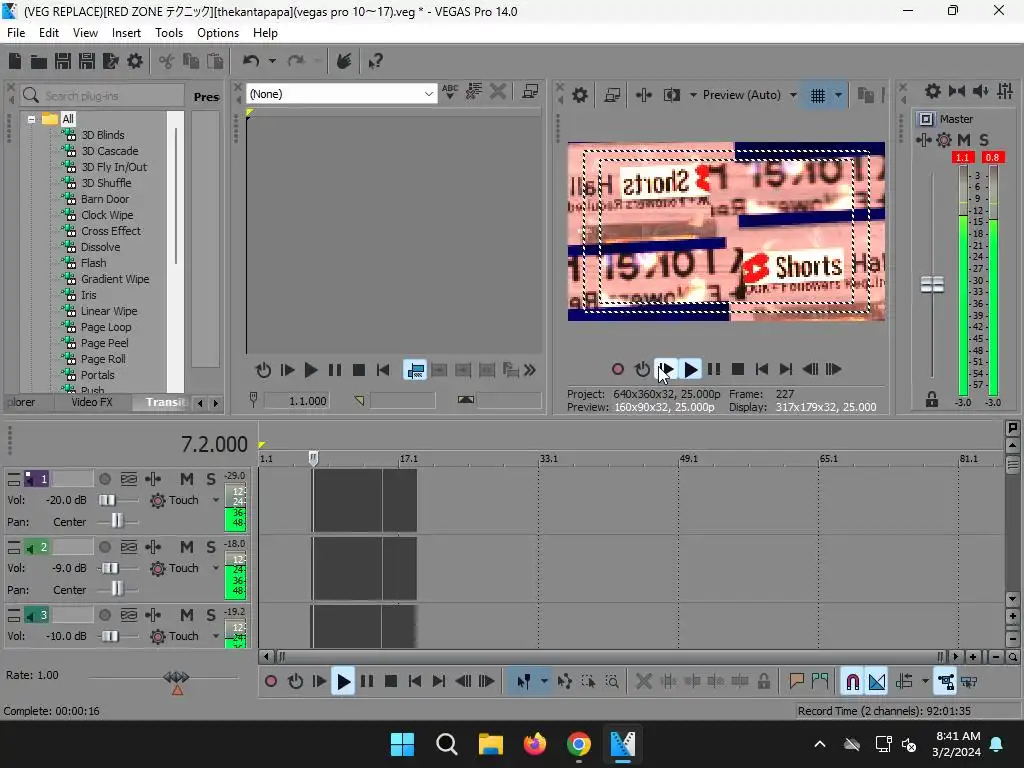Toggle Master bus solo S
This screenshot has width=1024, height=768.
pyautogui.click(x=984, y=140)
